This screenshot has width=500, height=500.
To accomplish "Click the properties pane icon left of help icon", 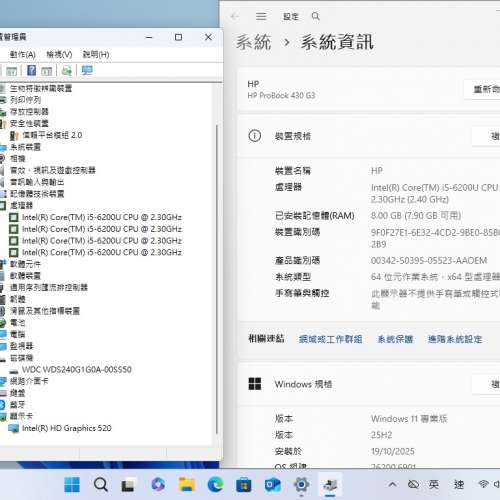I will click(x=11, y=71).
